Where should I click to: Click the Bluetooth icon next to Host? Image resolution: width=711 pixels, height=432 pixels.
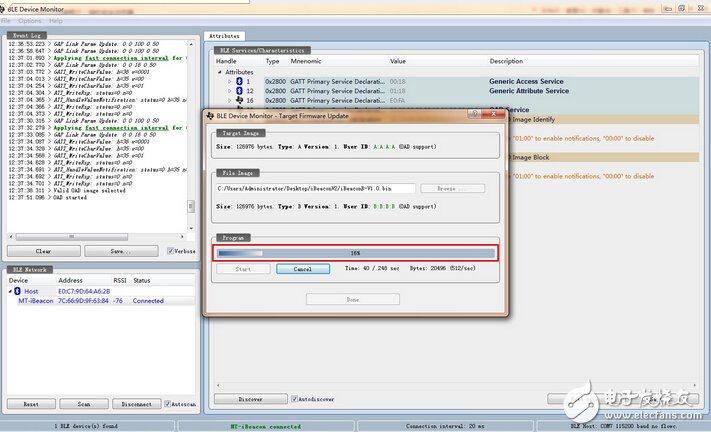coord(16,291)
